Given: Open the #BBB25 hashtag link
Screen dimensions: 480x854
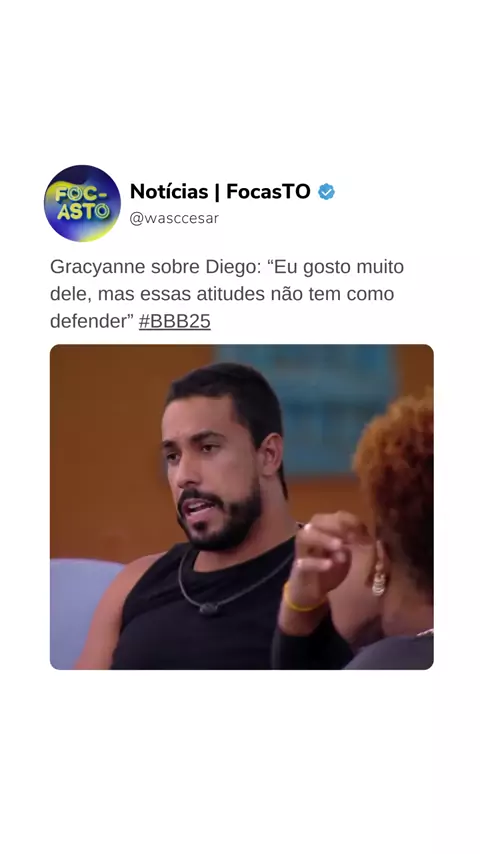Looking at the screenshot, I should 174,321.
